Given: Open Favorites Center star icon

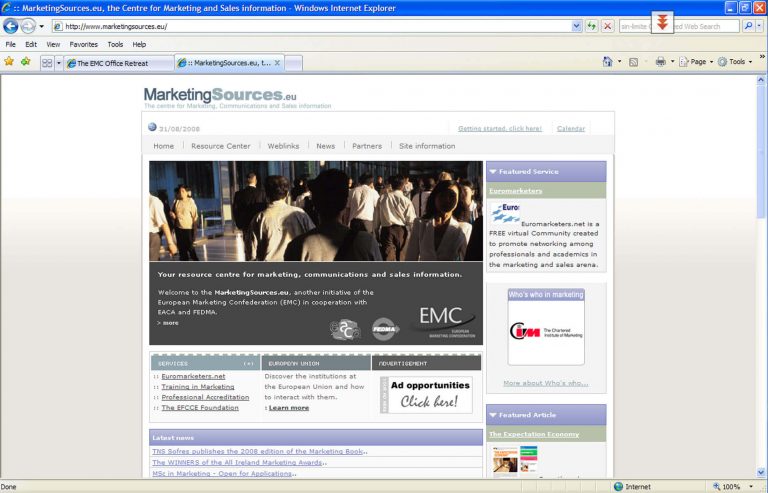Looking at the screenshot, I should [x=9, y=62].
